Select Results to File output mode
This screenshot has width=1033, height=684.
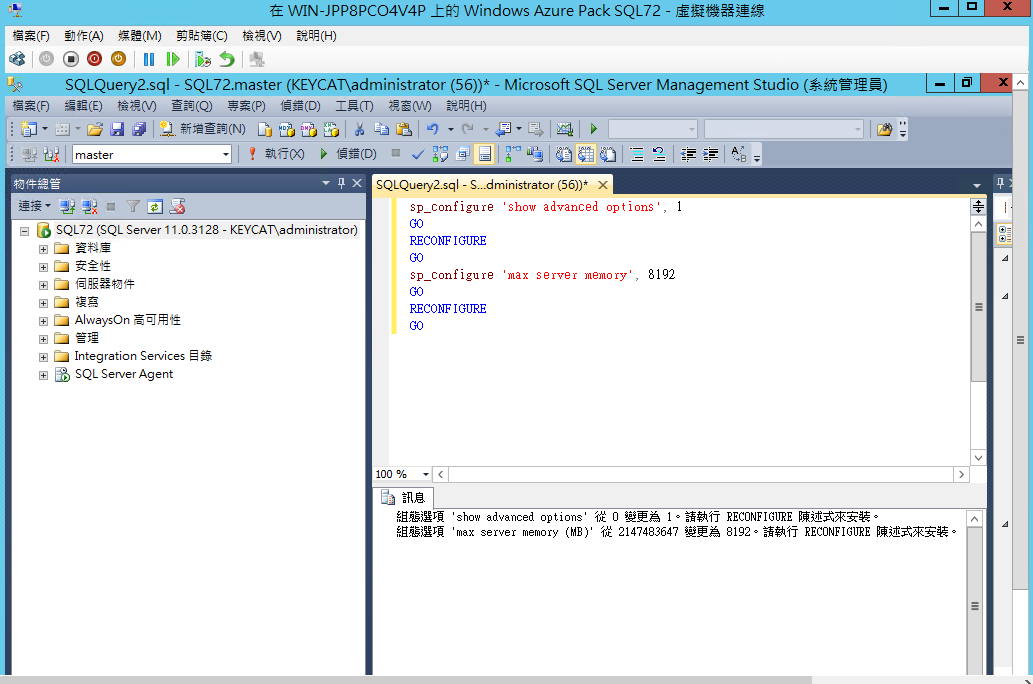point(608,154)
